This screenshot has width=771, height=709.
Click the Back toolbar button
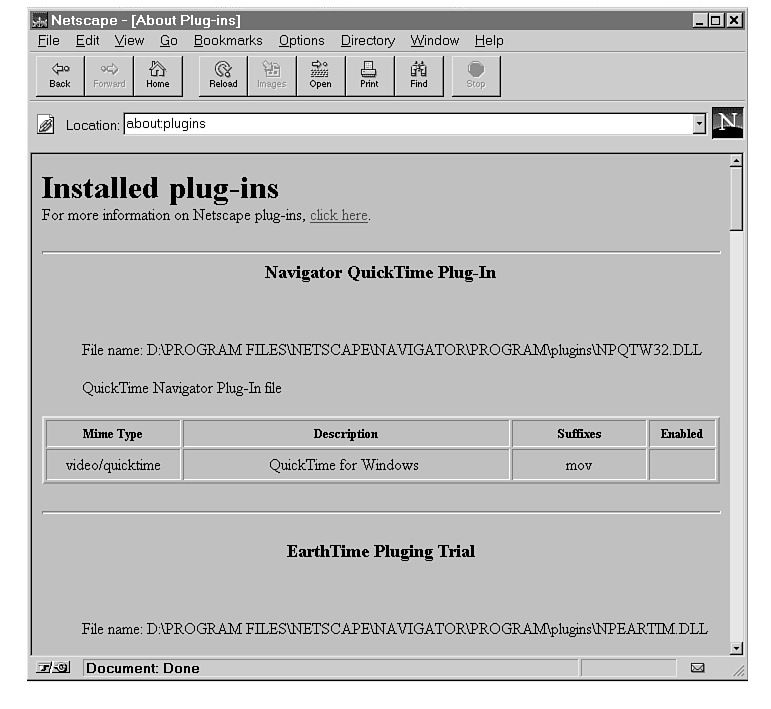click(x=60, y=75)
